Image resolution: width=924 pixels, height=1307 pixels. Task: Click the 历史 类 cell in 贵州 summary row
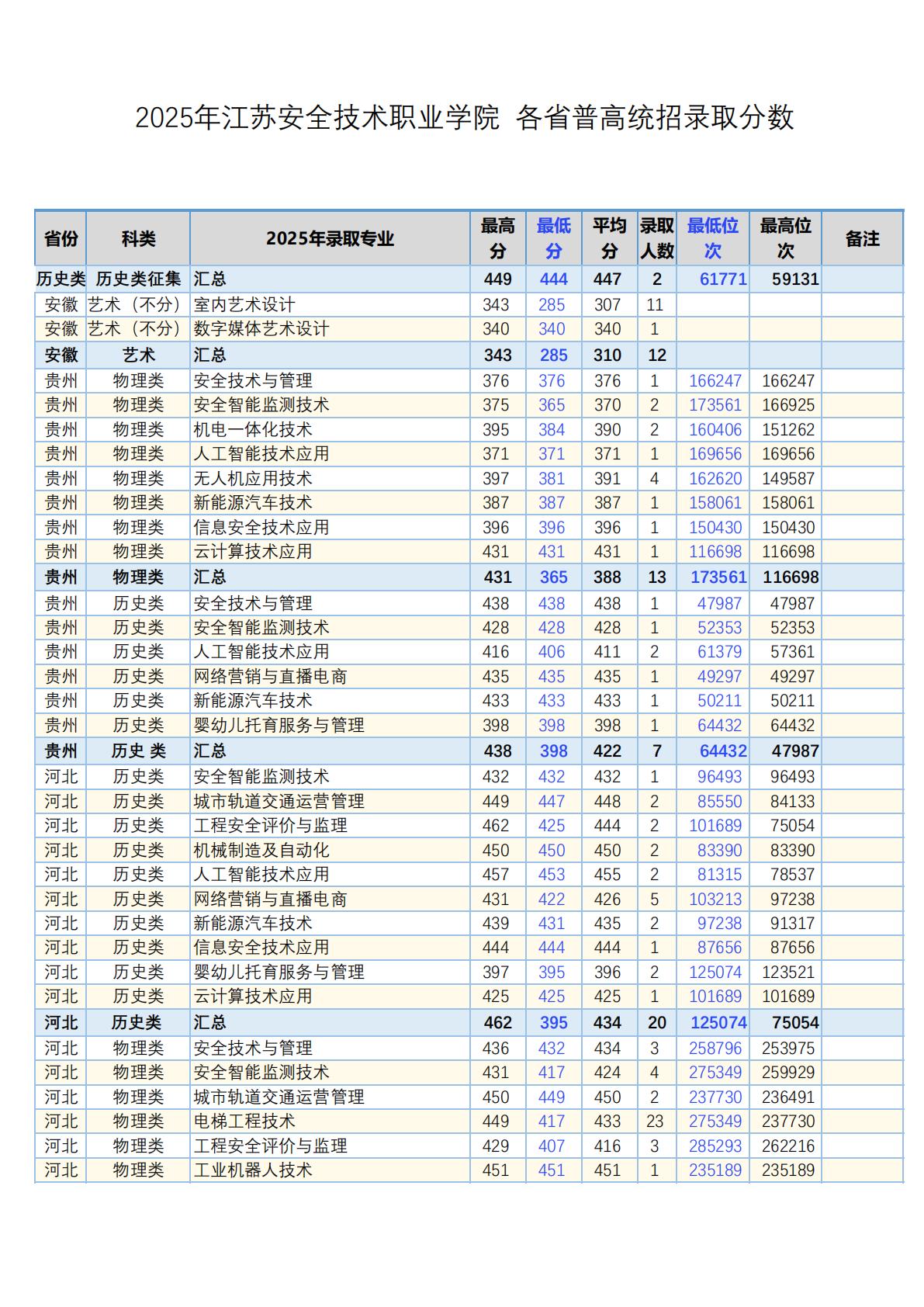138,751
